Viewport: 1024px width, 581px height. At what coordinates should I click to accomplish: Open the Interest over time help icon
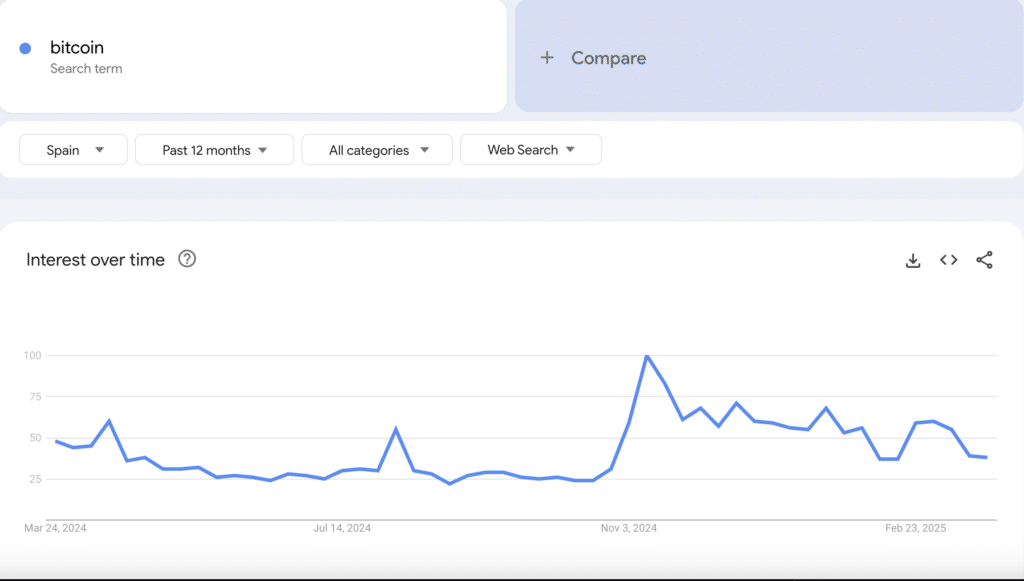187,259
